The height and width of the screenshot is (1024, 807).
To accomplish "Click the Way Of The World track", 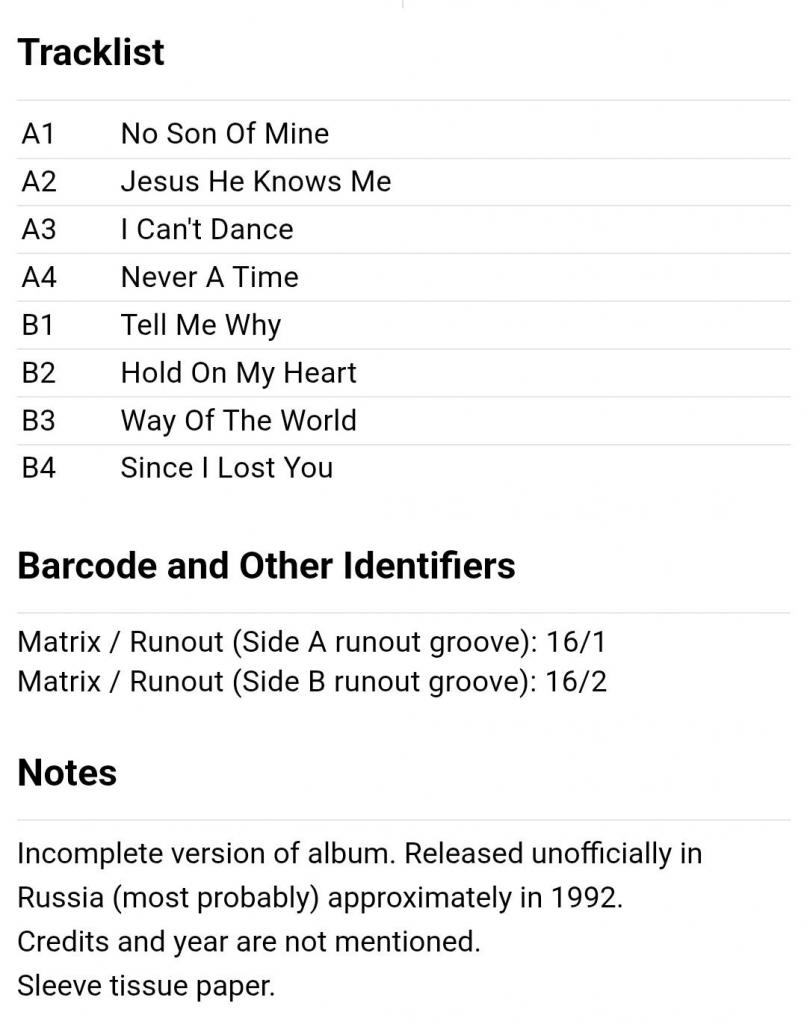I will pos(238,420).
